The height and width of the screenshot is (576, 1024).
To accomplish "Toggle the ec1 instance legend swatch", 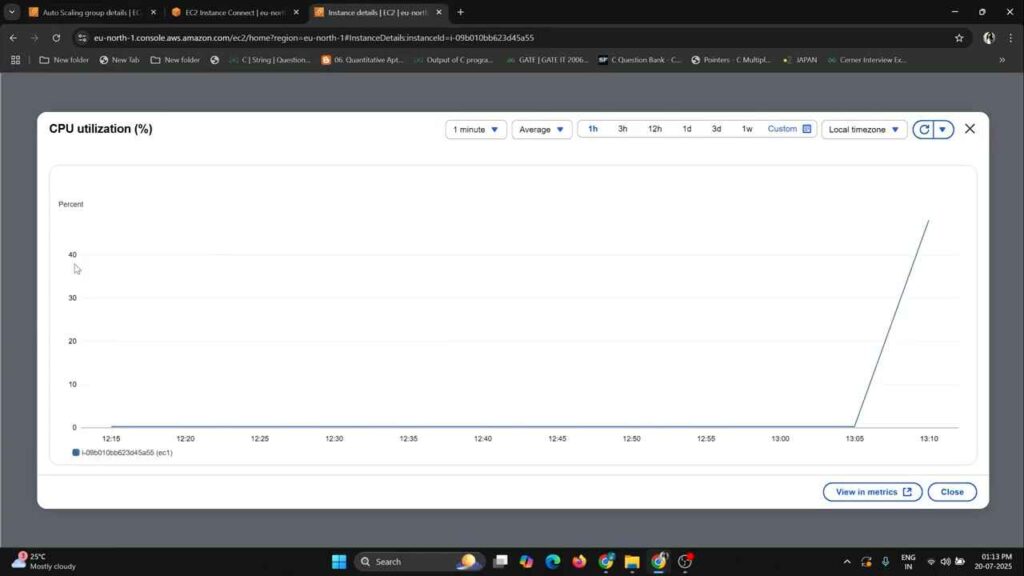I will tap(76, 453).
